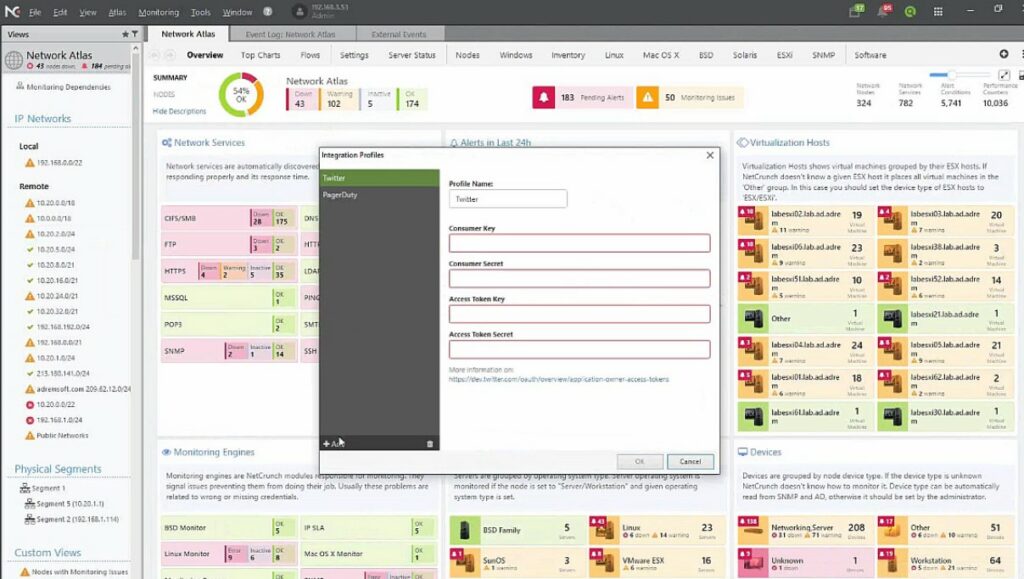Click the filter icon in Views panel
The width and height of the screenshot is (1024, 579).
136,33
